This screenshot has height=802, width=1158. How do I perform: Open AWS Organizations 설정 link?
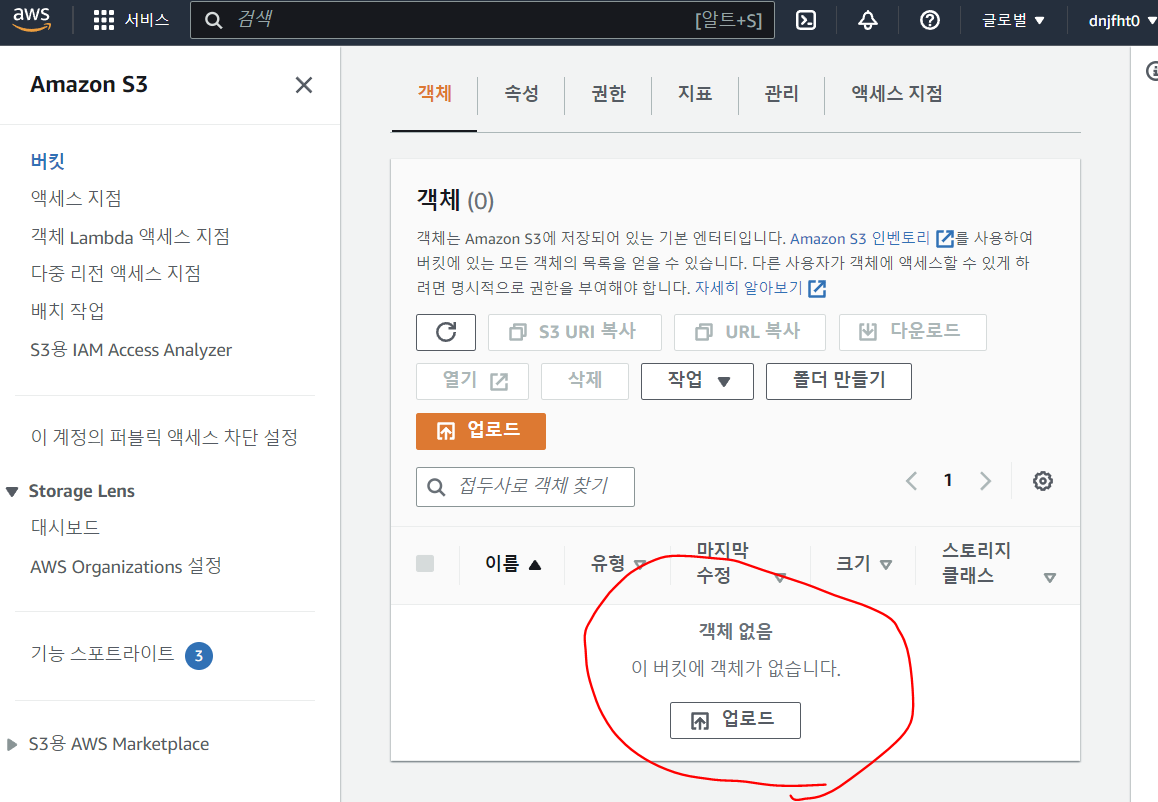126,566
